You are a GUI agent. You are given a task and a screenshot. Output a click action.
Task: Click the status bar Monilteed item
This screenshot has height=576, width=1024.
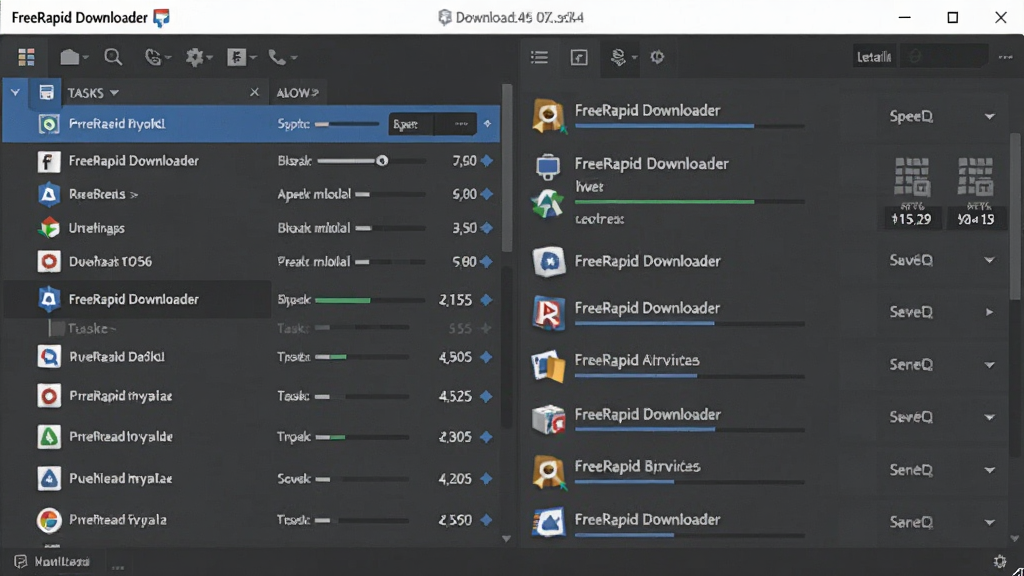pos(52,562)
